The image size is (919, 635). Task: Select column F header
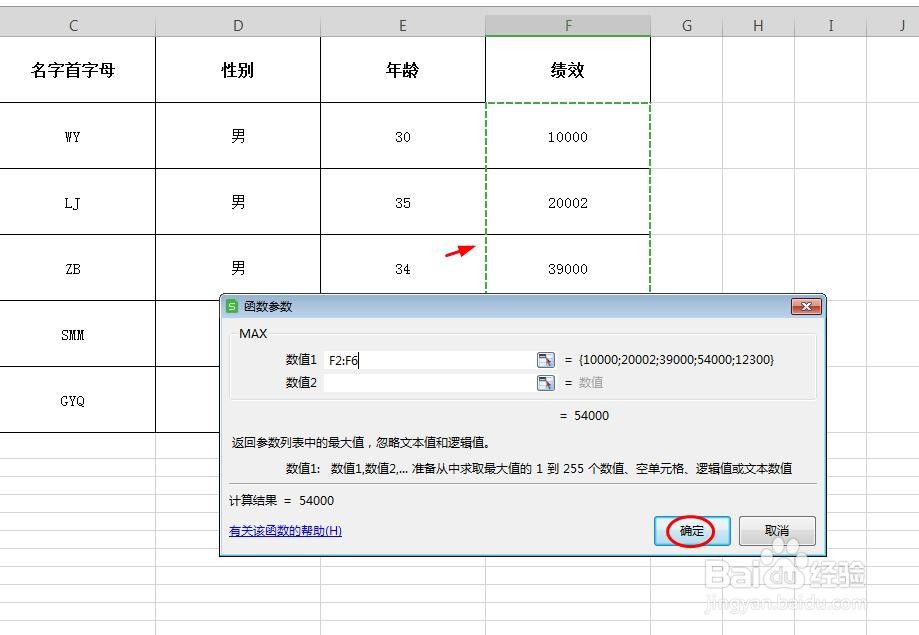[x=568, y=22]
